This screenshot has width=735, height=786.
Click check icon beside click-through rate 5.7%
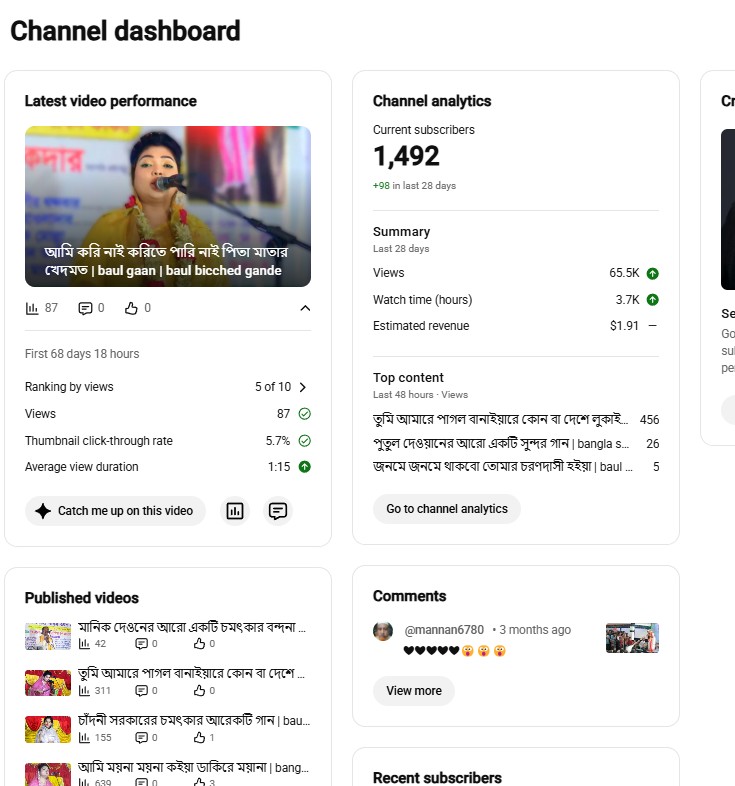click(x=304, y=441)
